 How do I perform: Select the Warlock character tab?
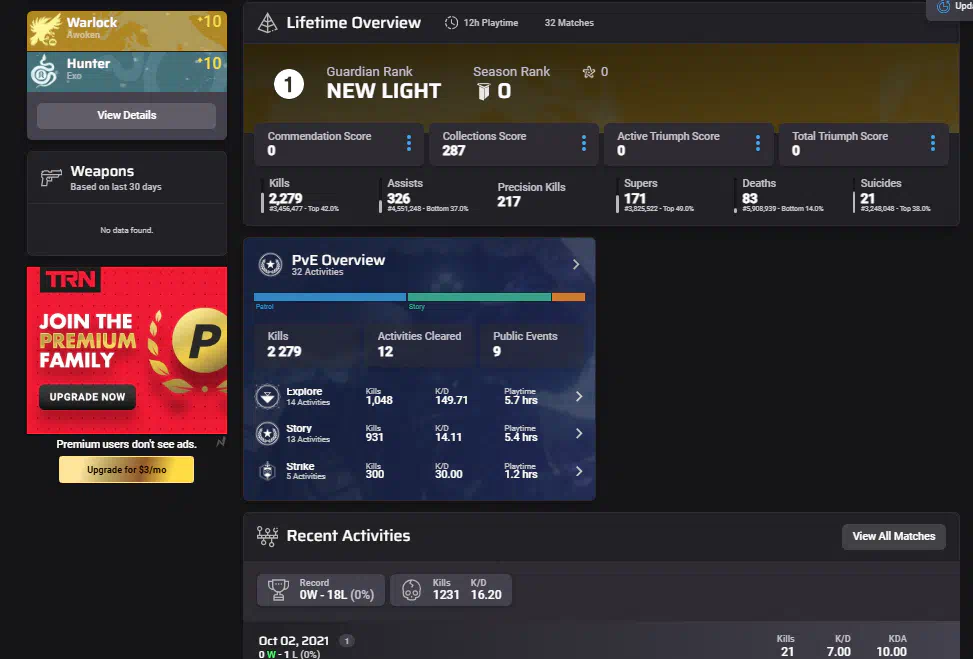pos(127,30)
